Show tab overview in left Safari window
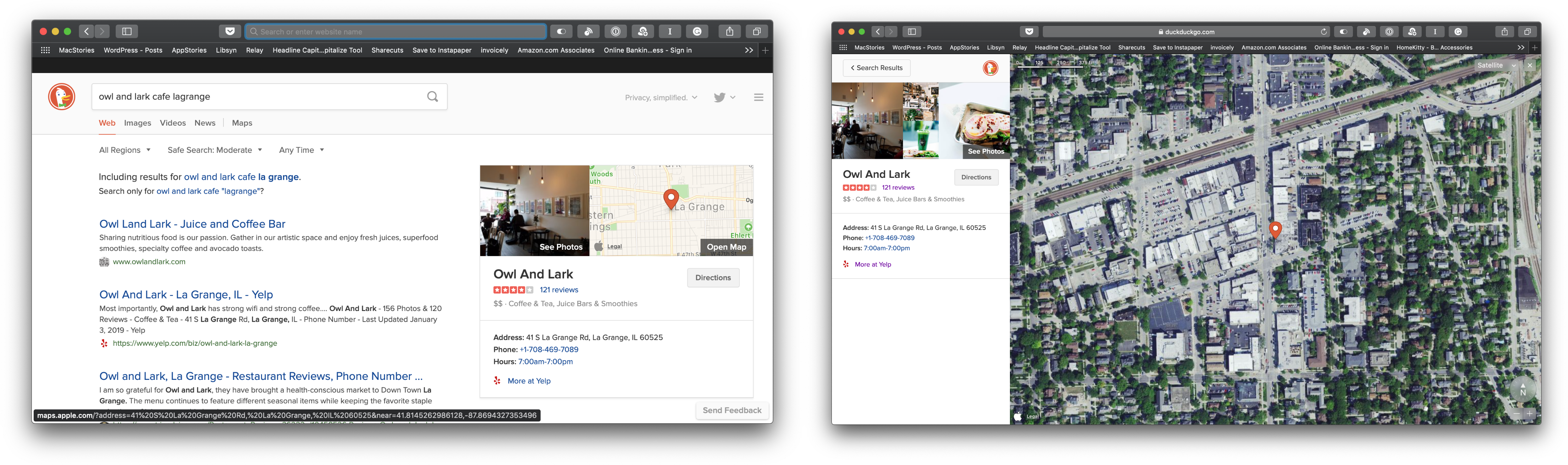This screenshot has width=1568, height=465. pos(756,32)
